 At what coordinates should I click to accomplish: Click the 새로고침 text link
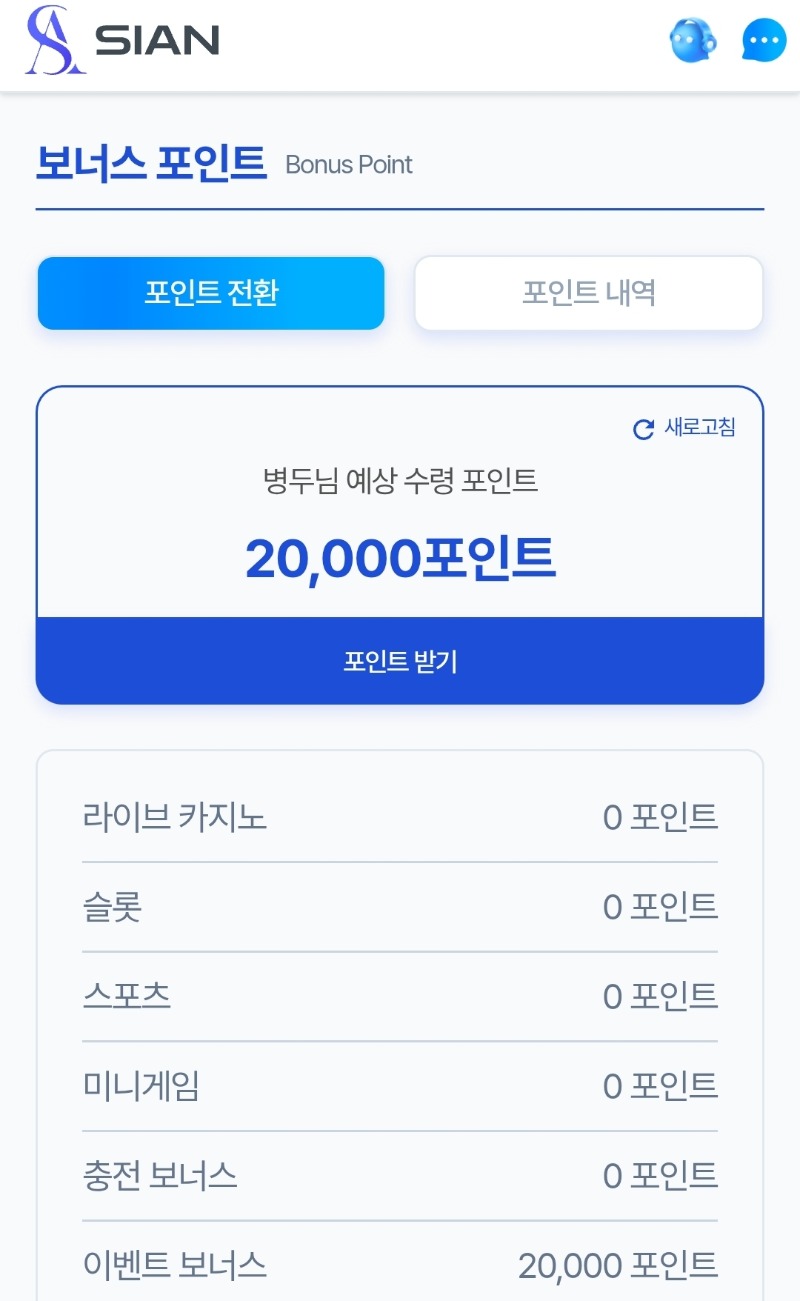coord(700,428)
